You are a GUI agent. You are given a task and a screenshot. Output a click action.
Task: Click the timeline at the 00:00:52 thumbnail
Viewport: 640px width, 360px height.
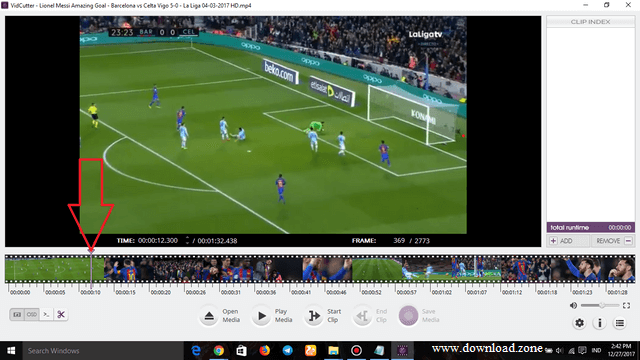pos(377,269)
